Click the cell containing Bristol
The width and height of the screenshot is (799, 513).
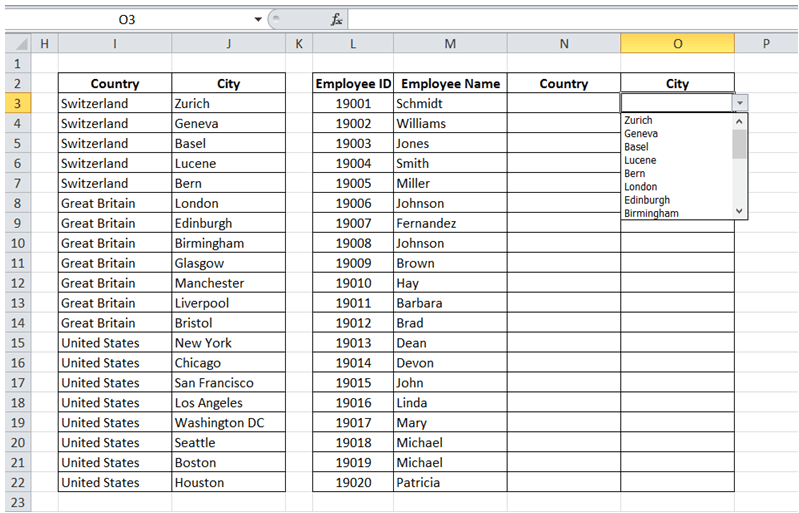coord(229,322)
